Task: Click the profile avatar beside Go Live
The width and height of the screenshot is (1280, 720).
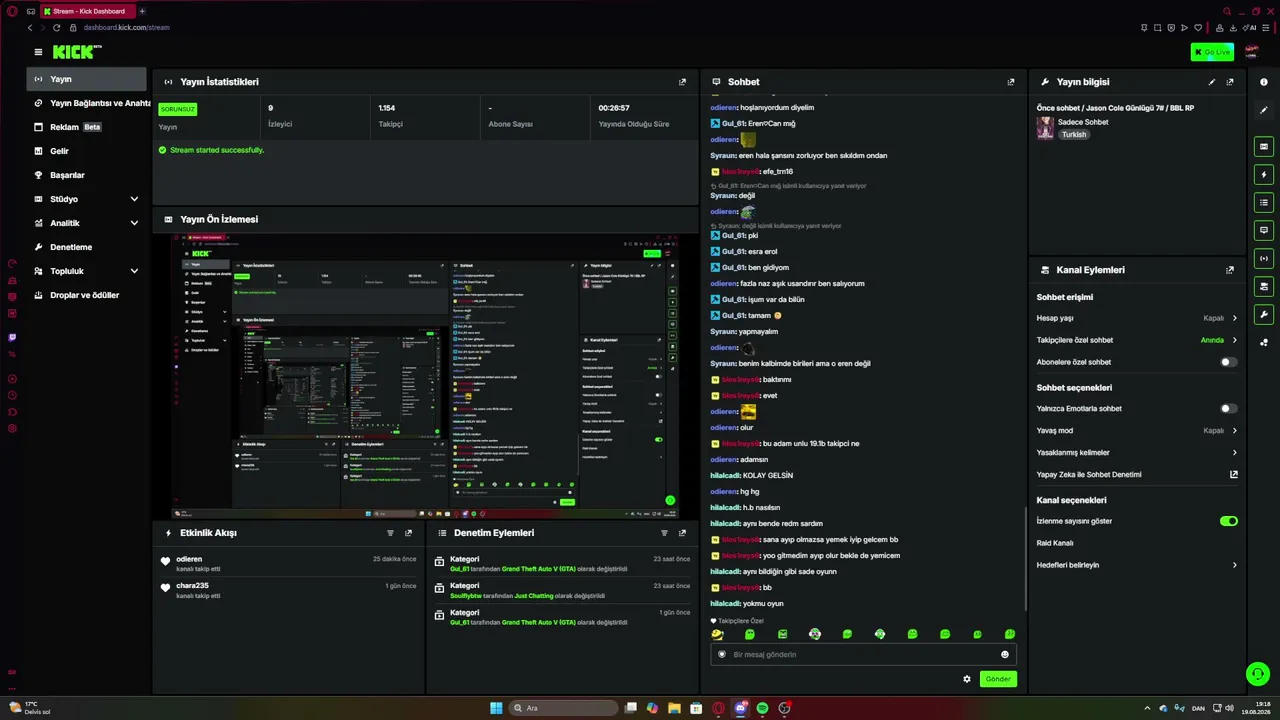Action: pyautogui.click(x=1251, y=52)
